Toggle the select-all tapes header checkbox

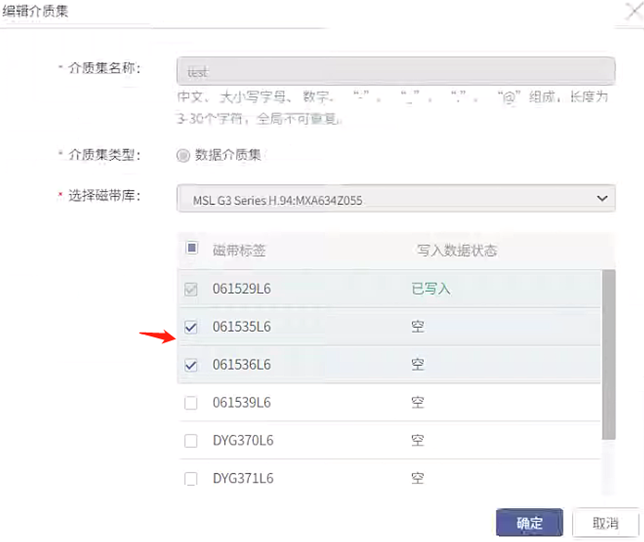point(192,248)
